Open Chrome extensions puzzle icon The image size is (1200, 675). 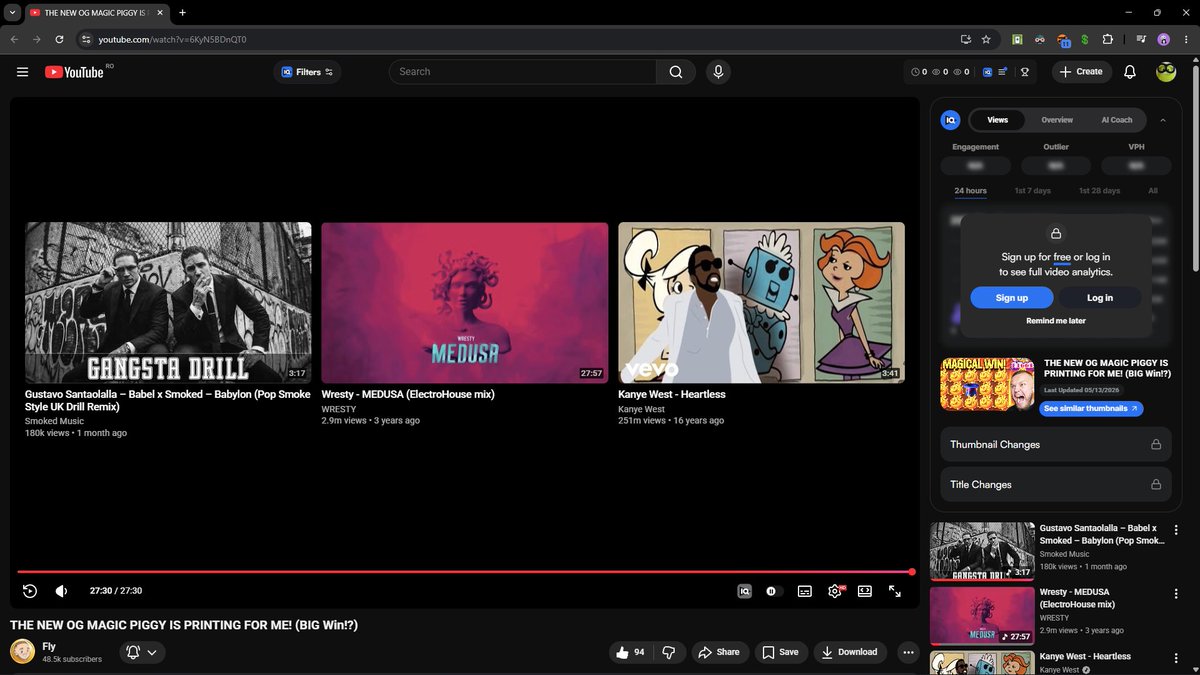tap(1107, 39)
